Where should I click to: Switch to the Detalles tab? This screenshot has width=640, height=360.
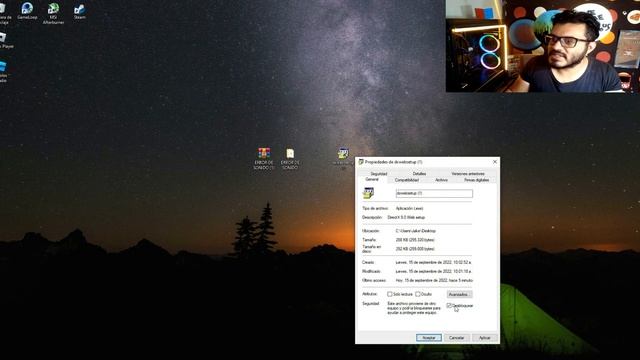(x=419, y=174)
